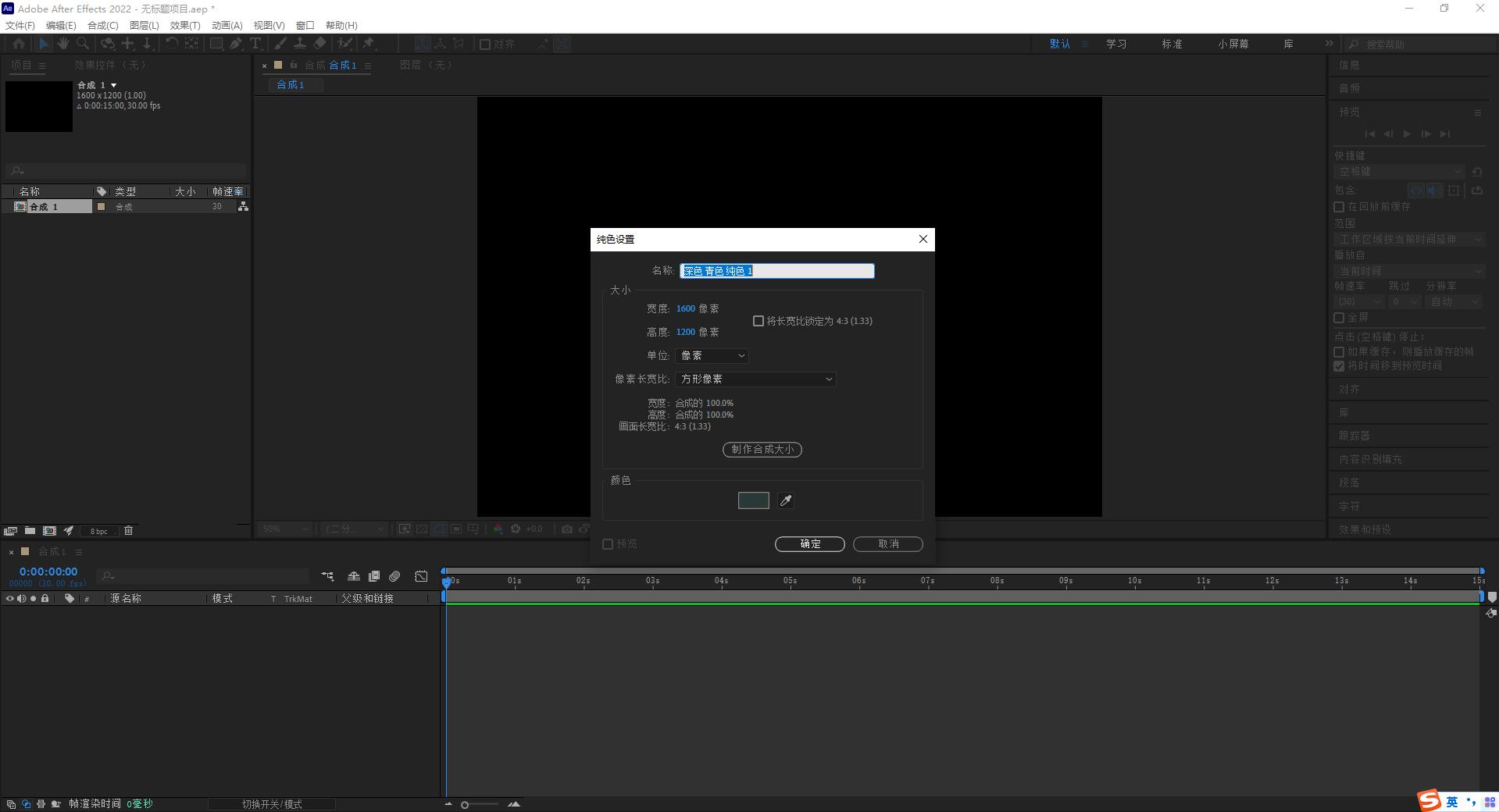Click the 合成 color label swatch in Project panel
This screenshot has height=812, width=1499.
[101, 207]
